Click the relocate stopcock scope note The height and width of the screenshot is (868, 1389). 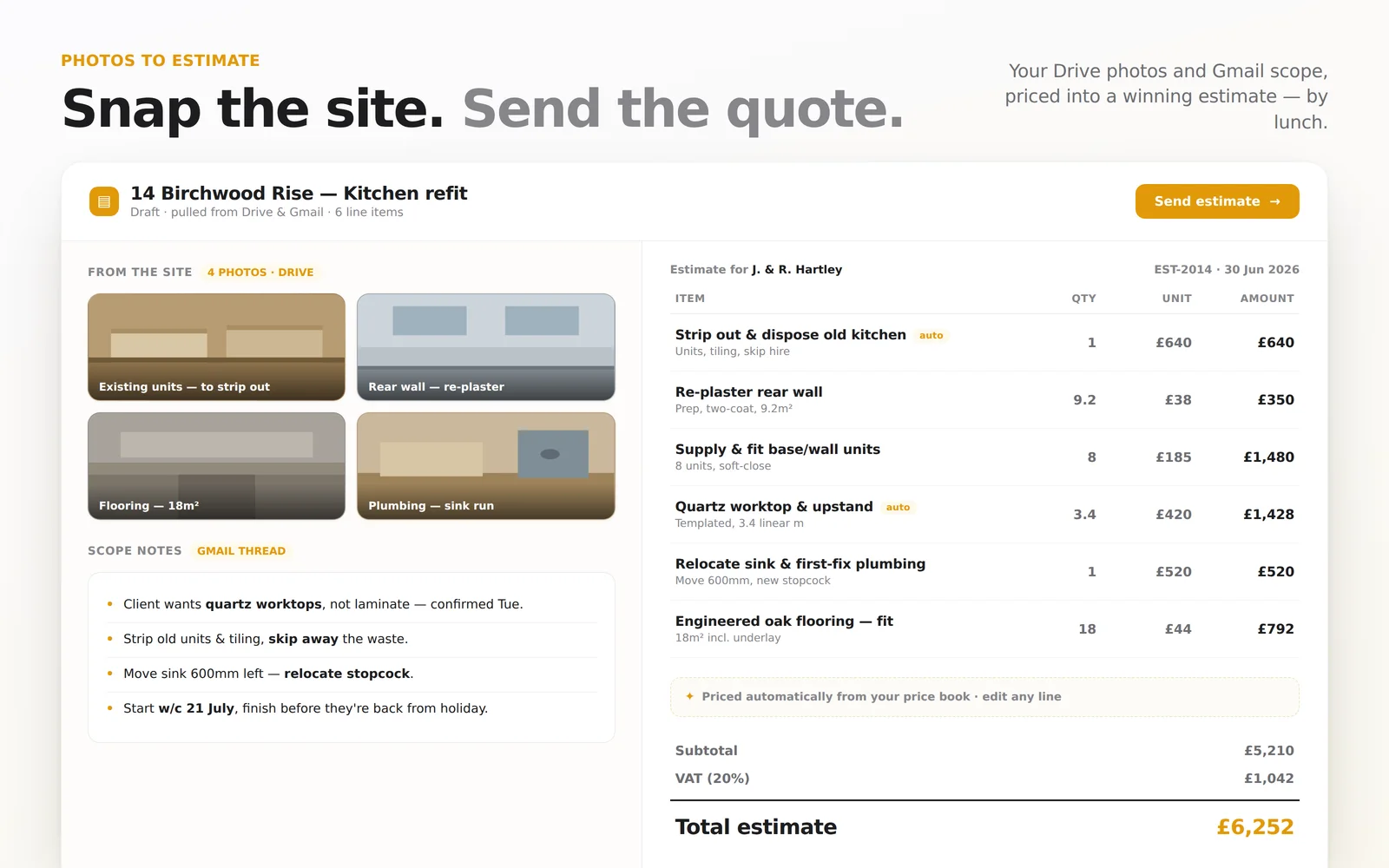352,674
